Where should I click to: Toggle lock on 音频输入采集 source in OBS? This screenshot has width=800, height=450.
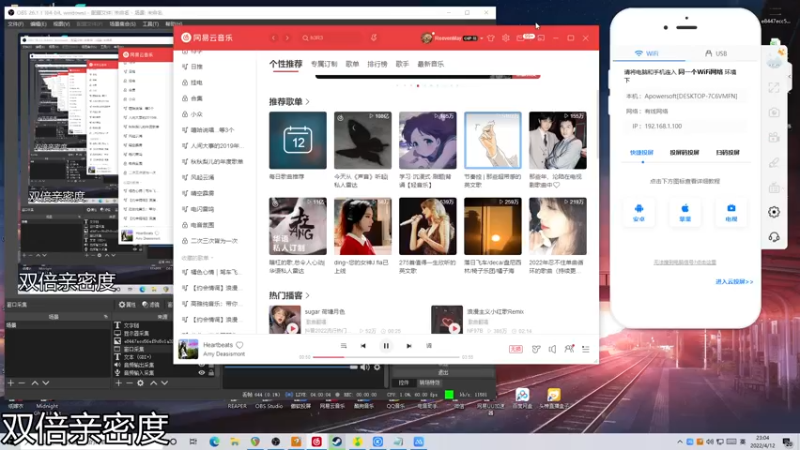(x=211, y=372)
